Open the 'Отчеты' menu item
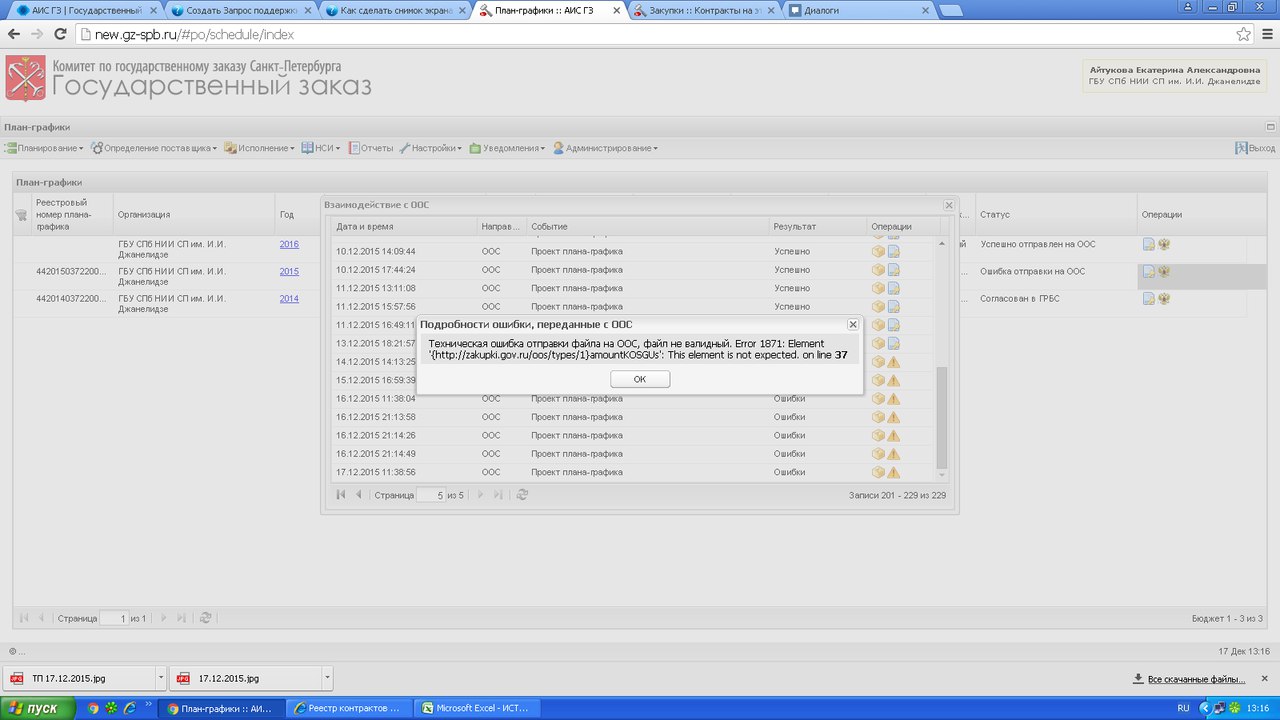This screenshot has height=720, width=1280. pos(370,148)
